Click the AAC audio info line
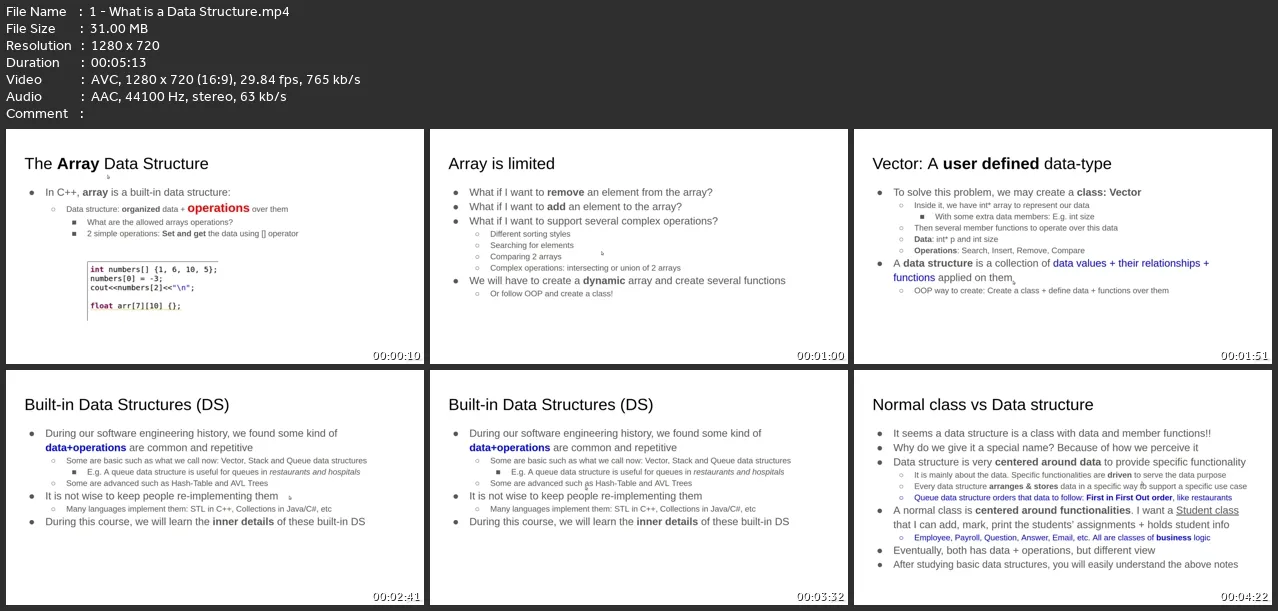The height and width of the screenshot is (611, 1278). pyautogui.click(x=188, y=97)
